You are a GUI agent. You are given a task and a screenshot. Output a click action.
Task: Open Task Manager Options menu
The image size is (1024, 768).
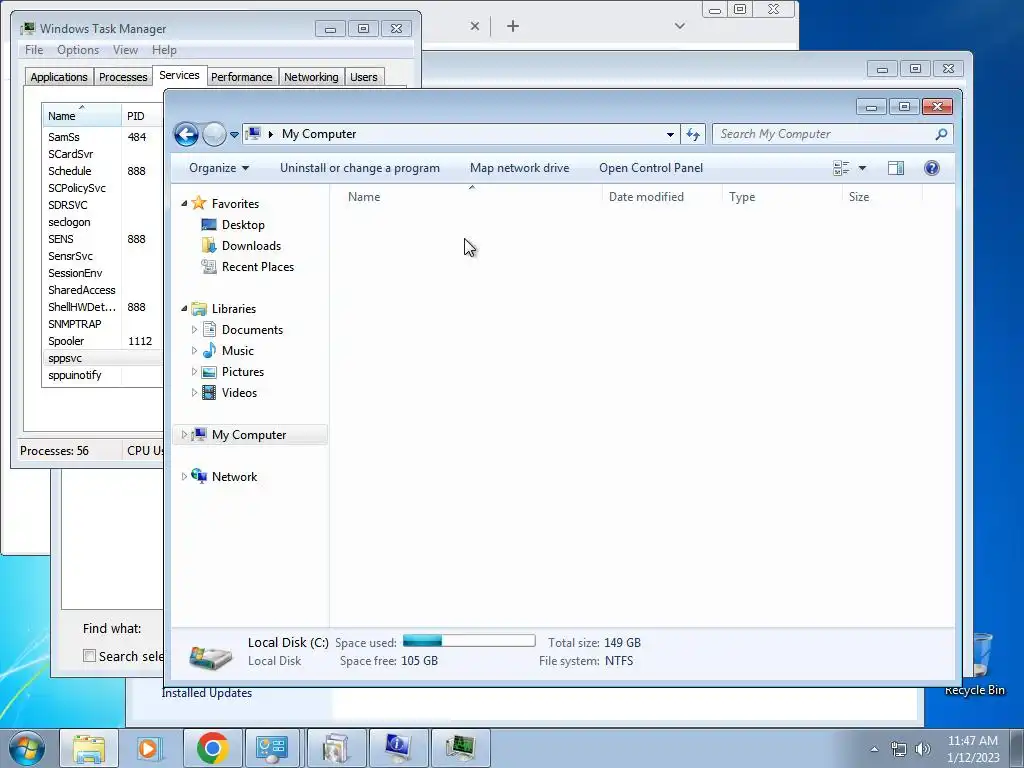[78, 50]
